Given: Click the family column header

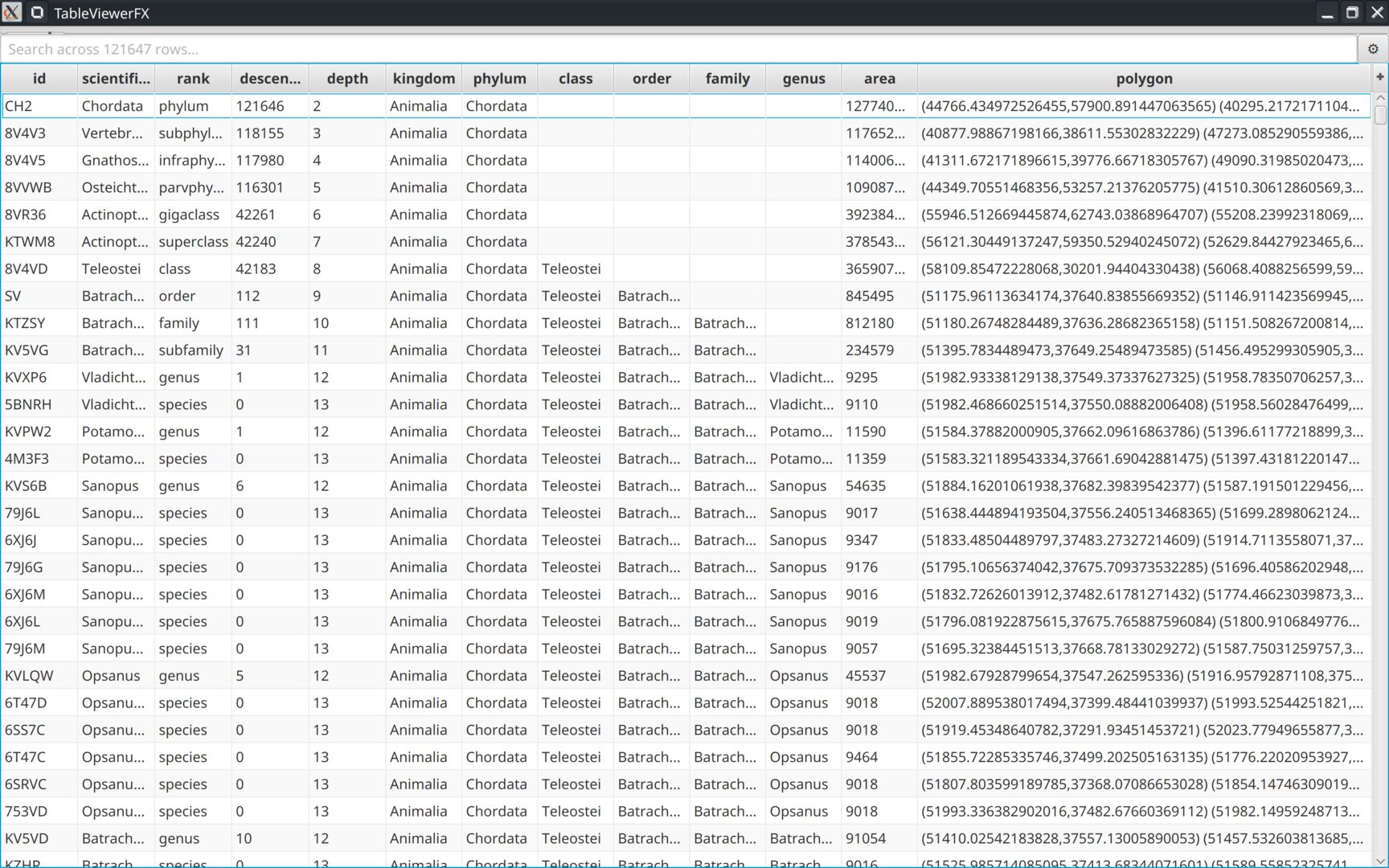Looking at the screenshot, I should [x=727, y=78].
